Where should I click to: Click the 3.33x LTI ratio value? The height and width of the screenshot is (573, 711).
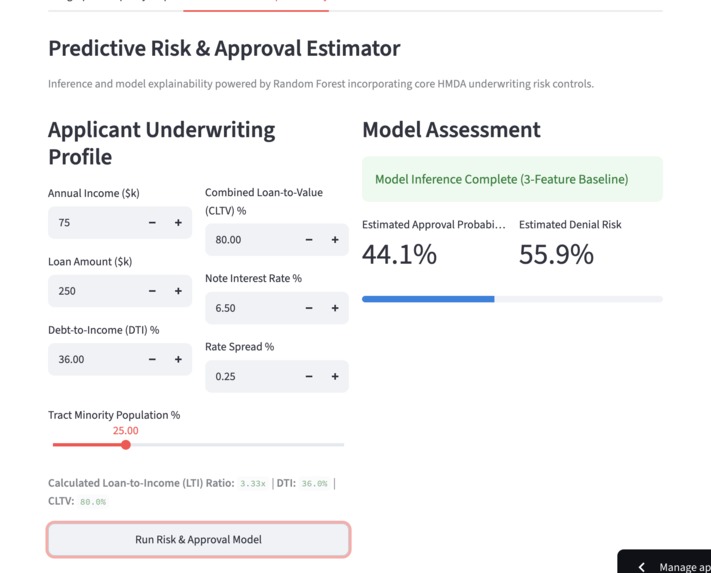click(253, 484)
